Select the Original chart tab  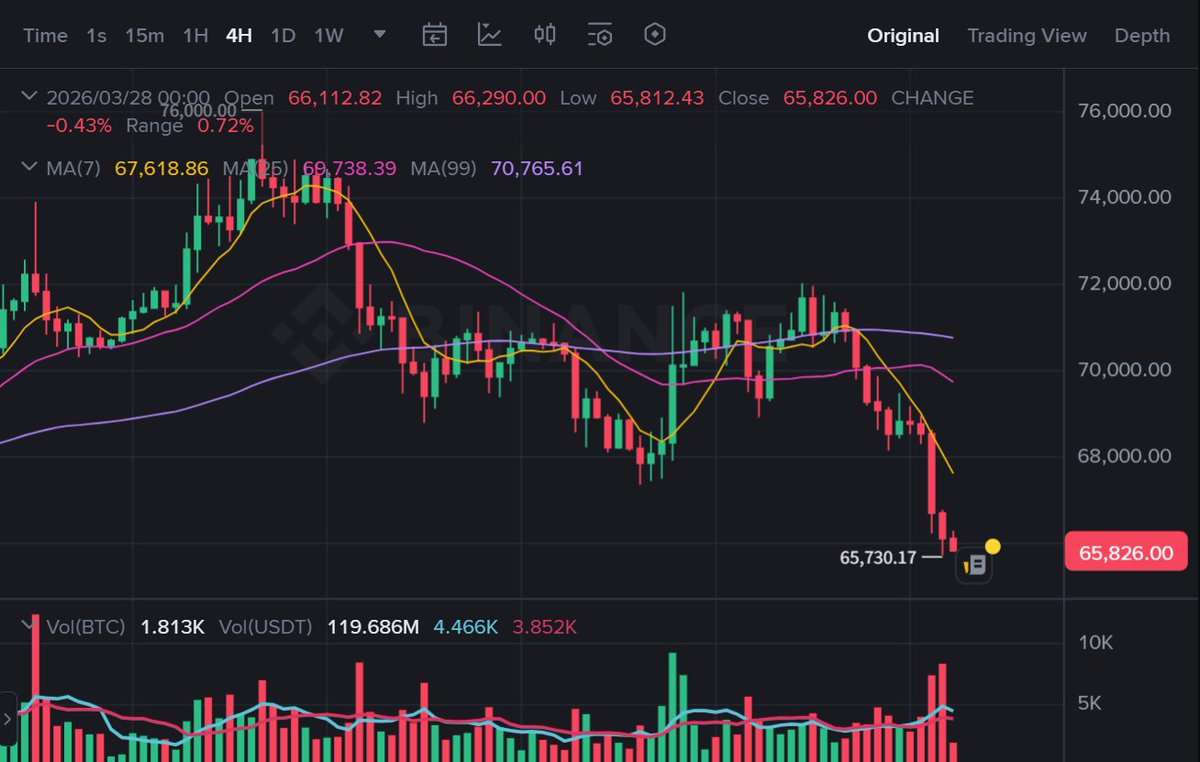point(902,35)
